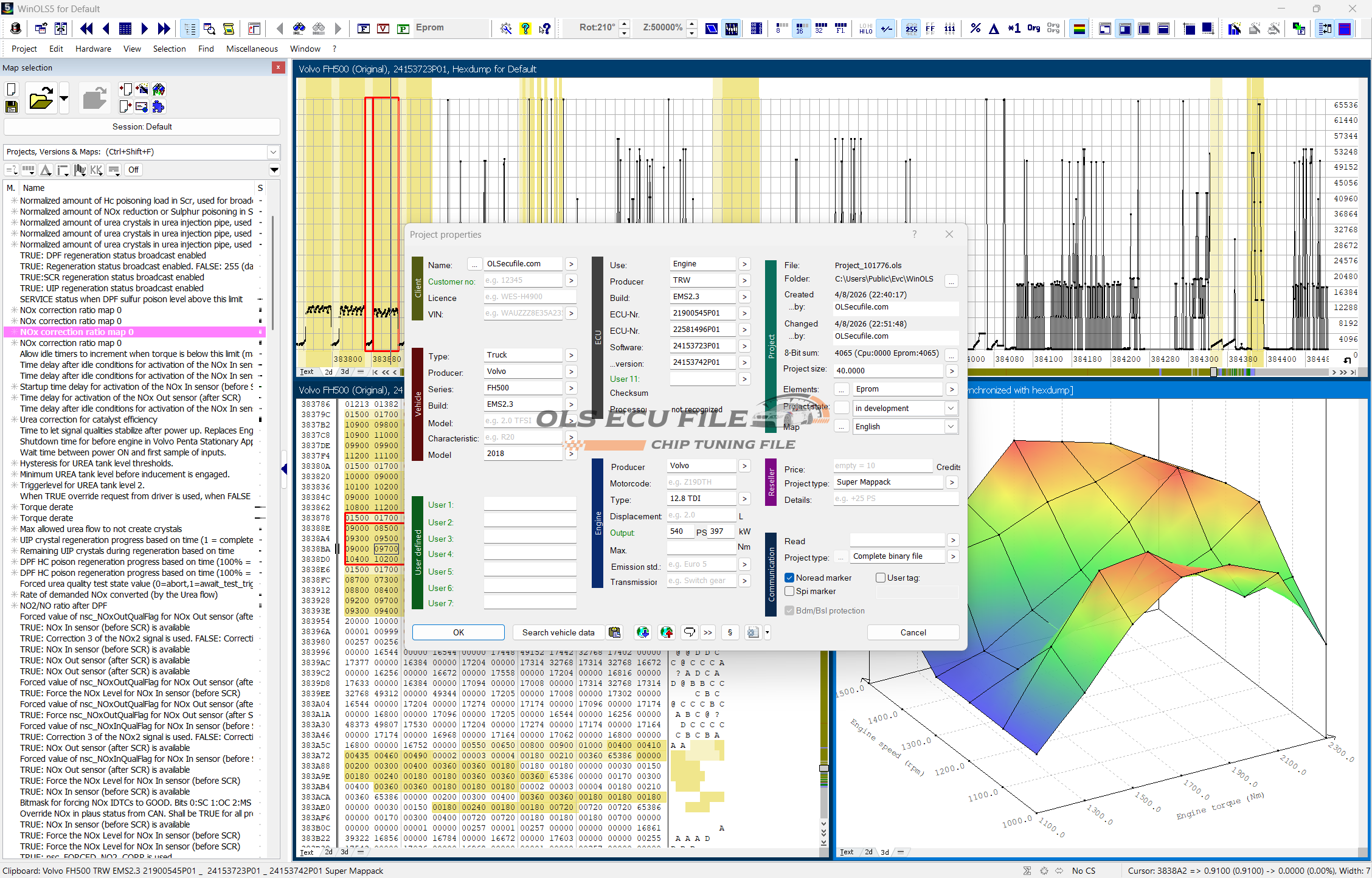Click the section sign icon in dialog
Screen dimensions: 1372x878
coord(730,632)
